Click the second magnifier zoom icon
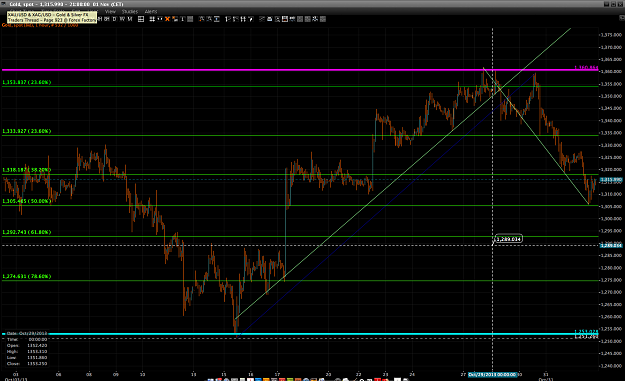This screenshot has height=381, width=625. (209, 19)
